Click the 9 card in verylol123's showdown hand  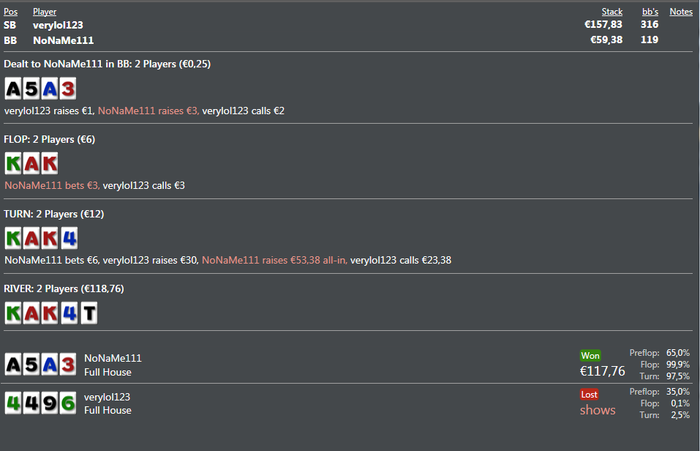(49, 403)
